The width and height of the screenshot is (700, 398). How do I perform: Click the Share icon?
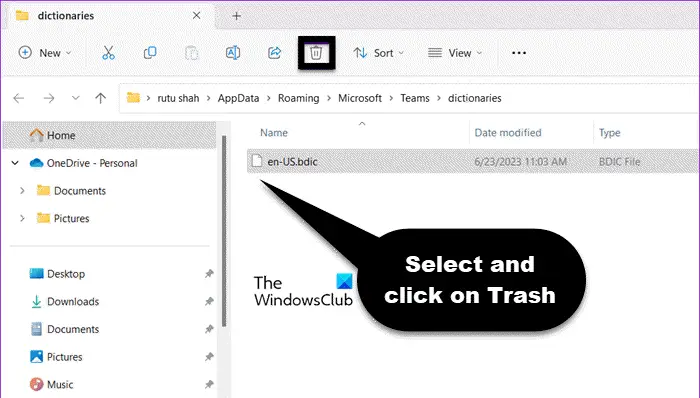tap(275, 53)
